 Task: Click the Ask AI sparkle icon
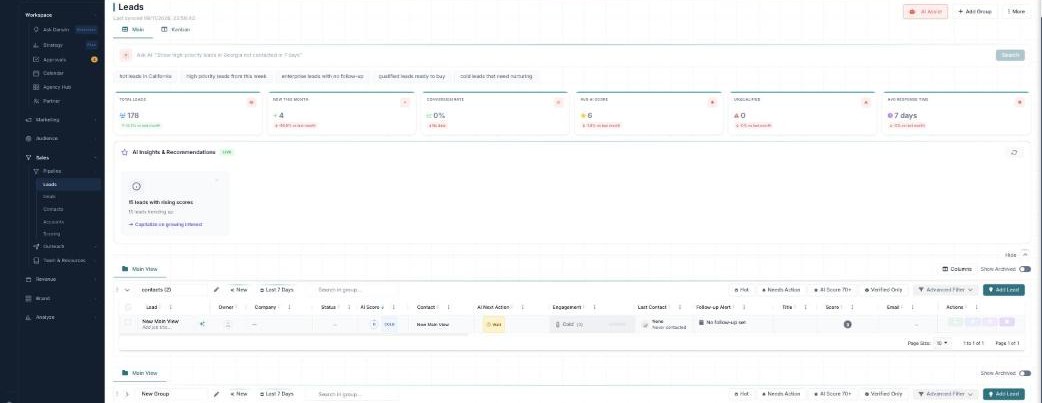pos(126,55)
